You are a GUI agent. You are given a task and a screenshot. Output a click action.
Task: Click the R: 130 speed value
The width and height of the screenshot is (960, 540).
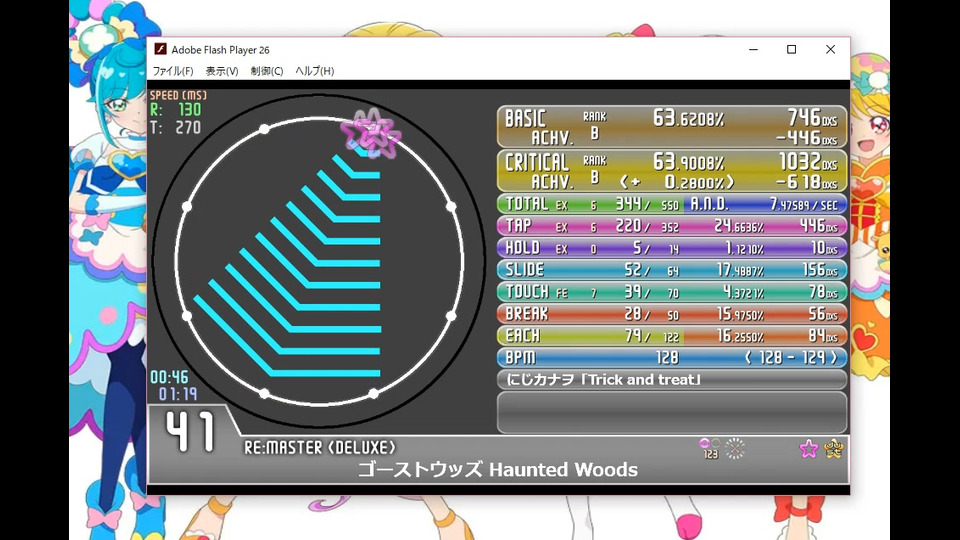[x=176, y=110]
